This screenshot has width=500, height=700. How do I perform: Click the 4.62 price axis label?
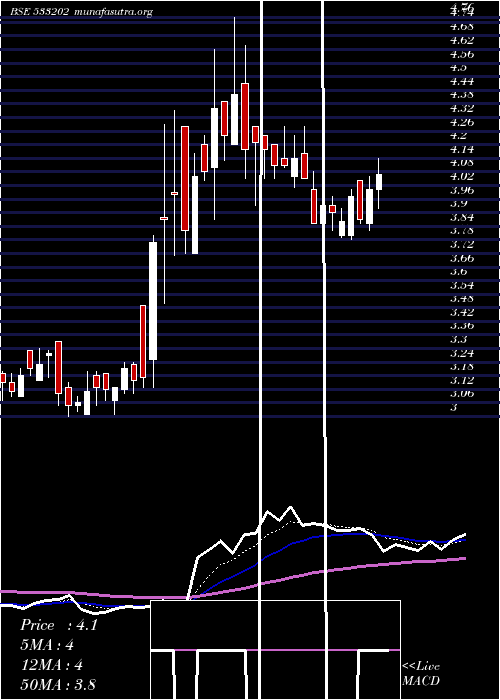(x=462, y=40)
